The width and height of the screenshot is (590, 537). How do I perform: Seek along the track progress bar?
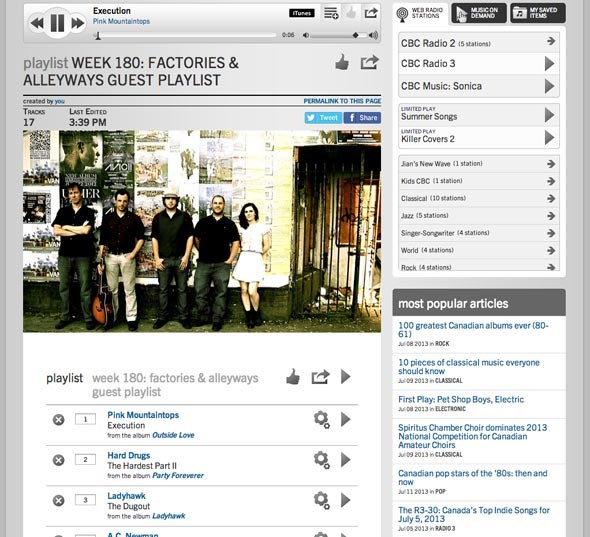point(186,35)
